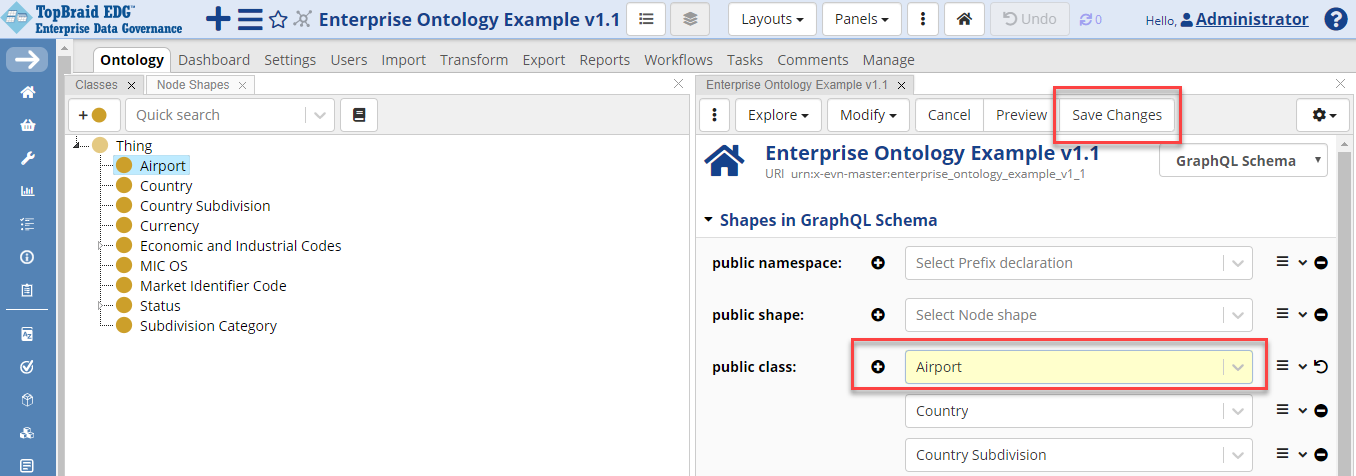The image size is (1356, 476).
Task: Click the wrench icon in left sidebar
Action: [x=28, y=158]
